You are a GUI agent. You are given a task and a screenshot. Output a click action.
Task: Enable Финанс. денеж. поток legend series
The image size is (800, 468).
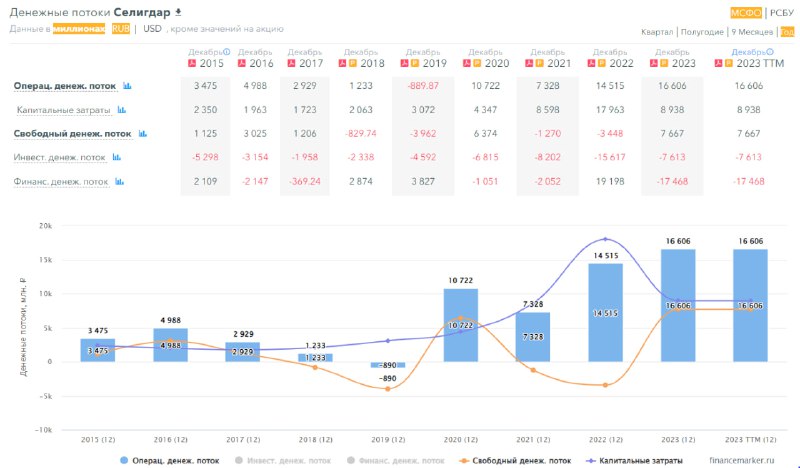coord(395,460)
